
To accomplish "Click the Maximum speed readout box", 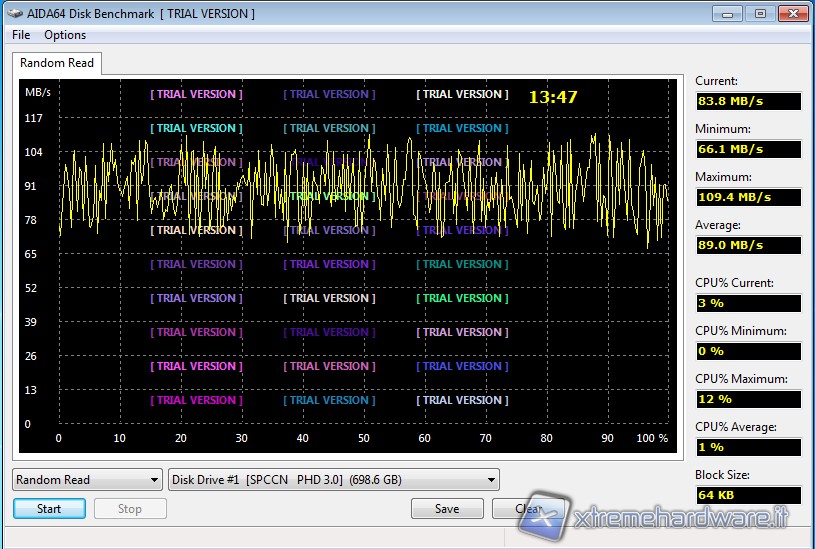I will click(748, 197).
